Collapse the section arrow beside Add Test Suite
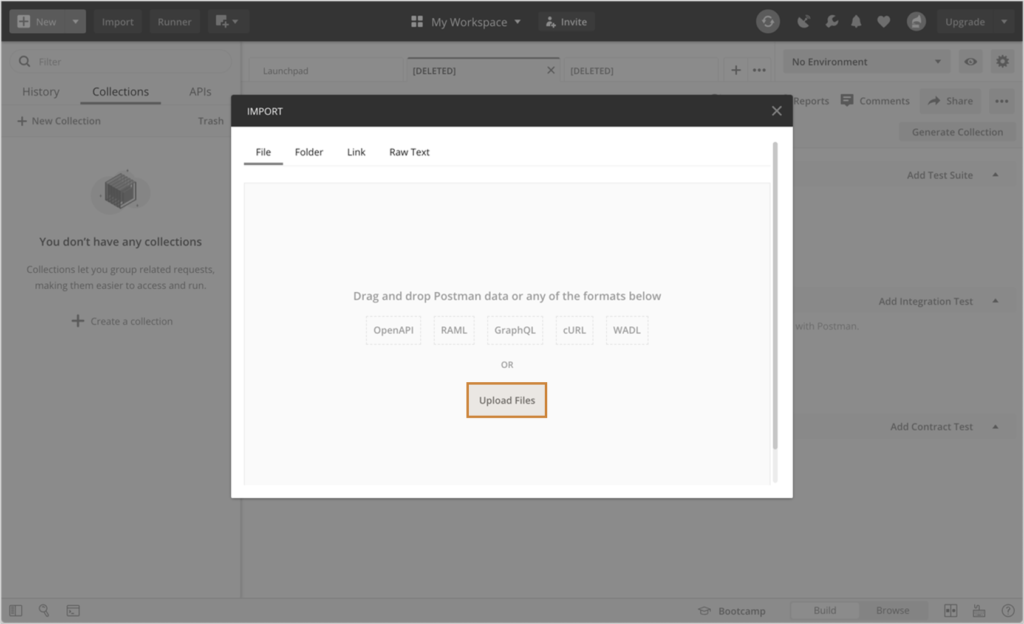Image resolution: width=1024 pixels, height=624 pixels. (995, 174)
